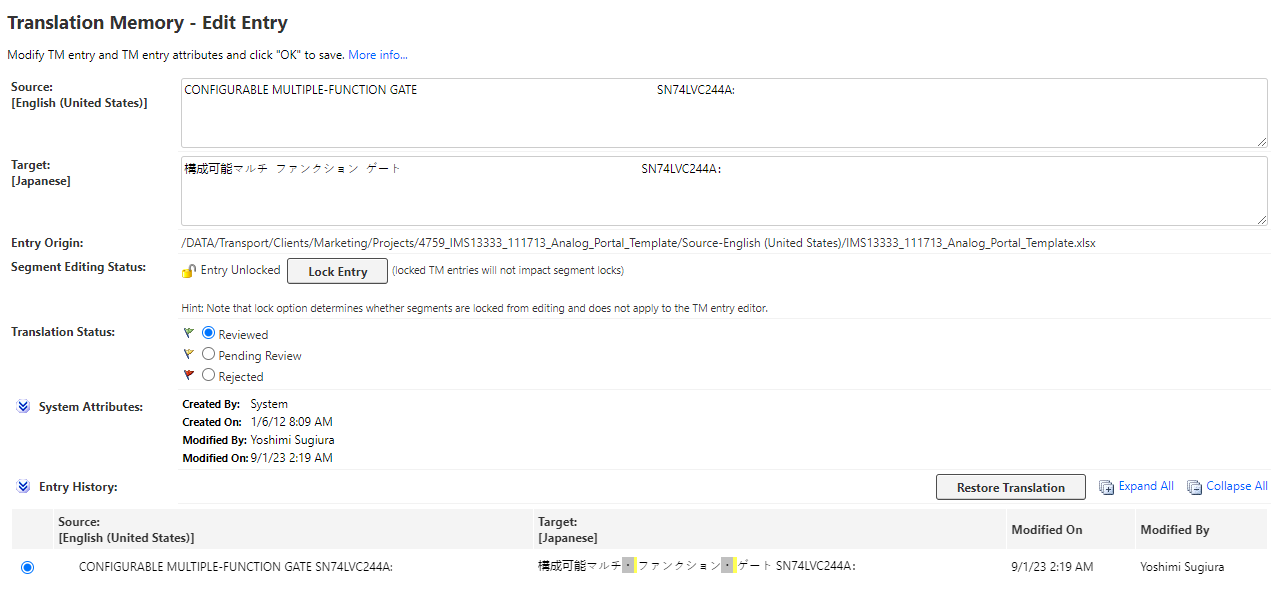The height and width of the screenshot is (603, 1278).
Task: Click the green Reviewed flag icon
Action: point(188,334)
